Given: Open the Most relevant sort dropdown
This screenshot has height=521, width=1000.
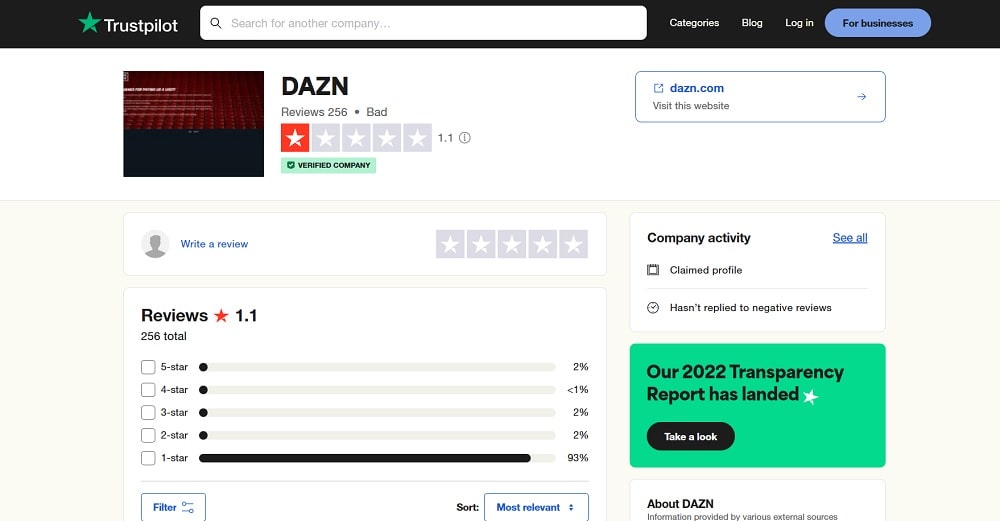Looking at the screenshot, I should pyautogui.click(x=536, y=508).
